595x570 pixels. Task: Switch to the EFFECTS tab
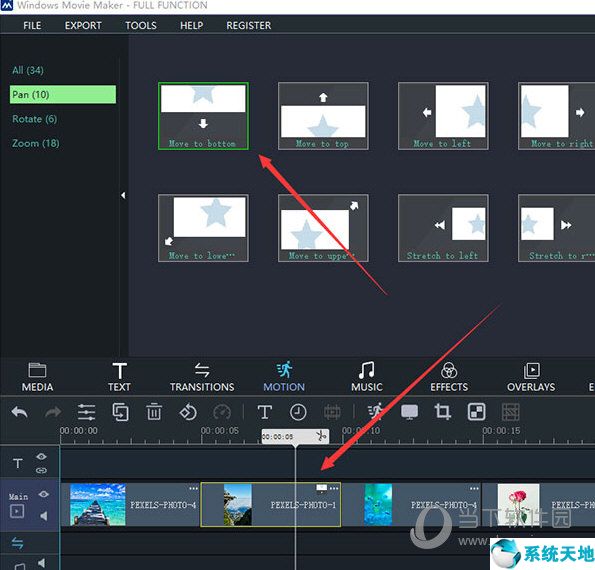coord(449,377)
